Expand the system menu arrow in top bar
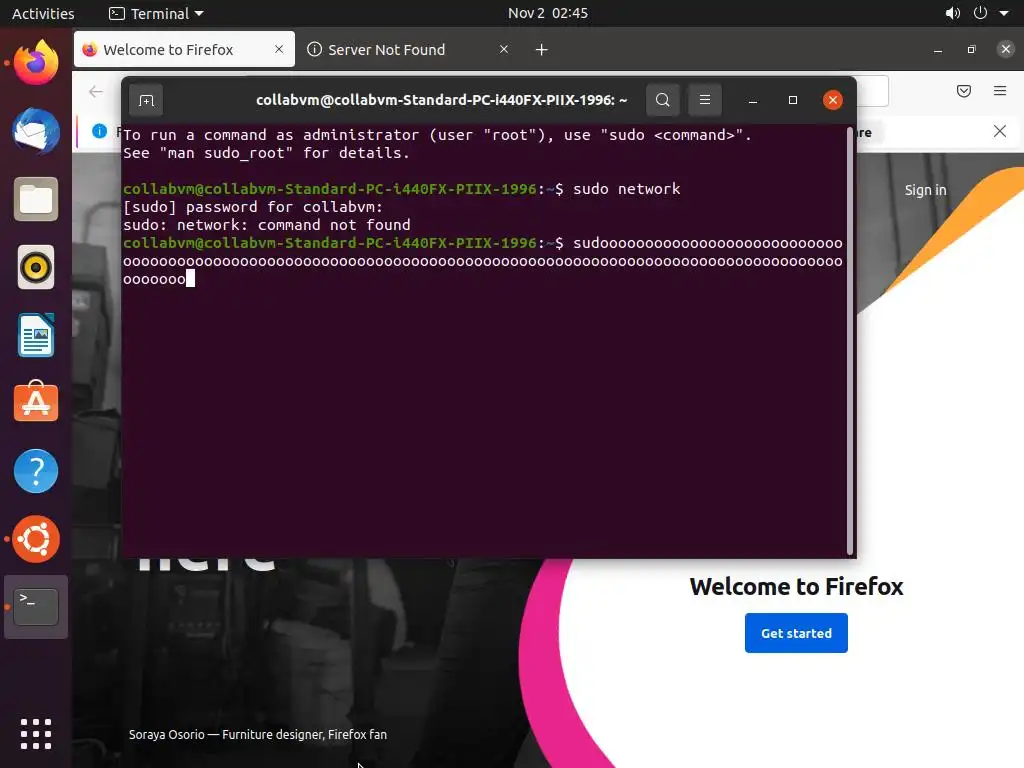Screen dimensions: 1024x768 point(1004,13)
